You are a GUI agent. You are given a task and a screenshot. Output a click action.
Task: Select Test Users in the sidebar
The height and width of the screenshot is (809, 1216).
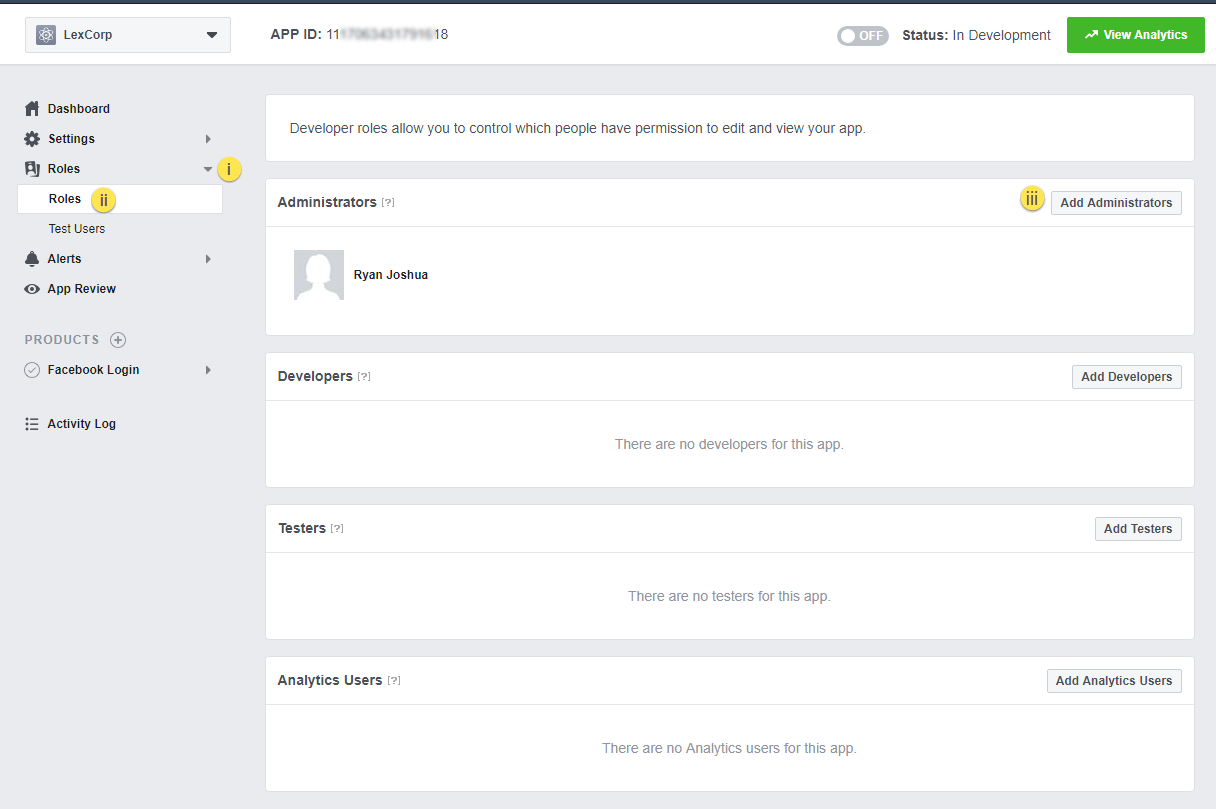77,229
